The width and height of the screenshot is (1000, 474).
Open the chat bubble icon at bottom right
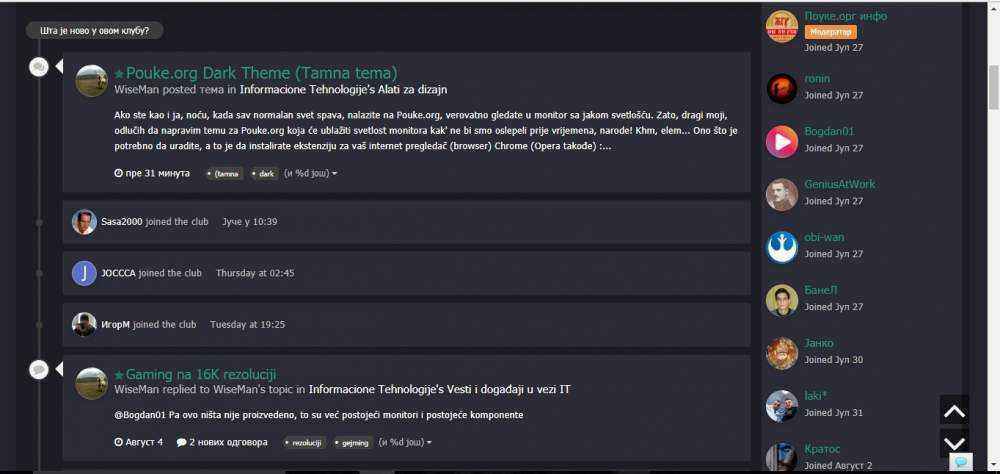tap(961, 462)
